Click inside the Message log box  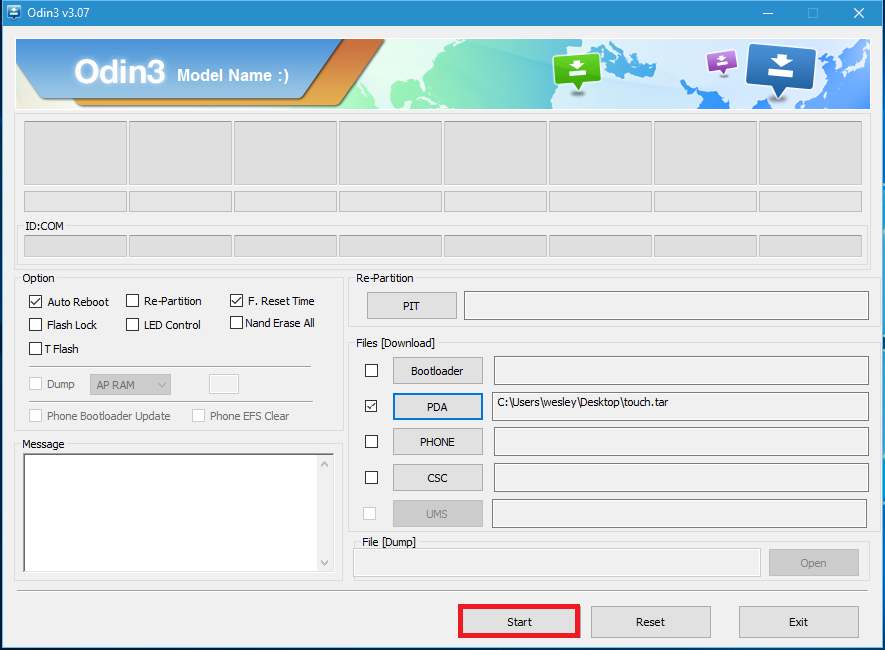point(170,512)
